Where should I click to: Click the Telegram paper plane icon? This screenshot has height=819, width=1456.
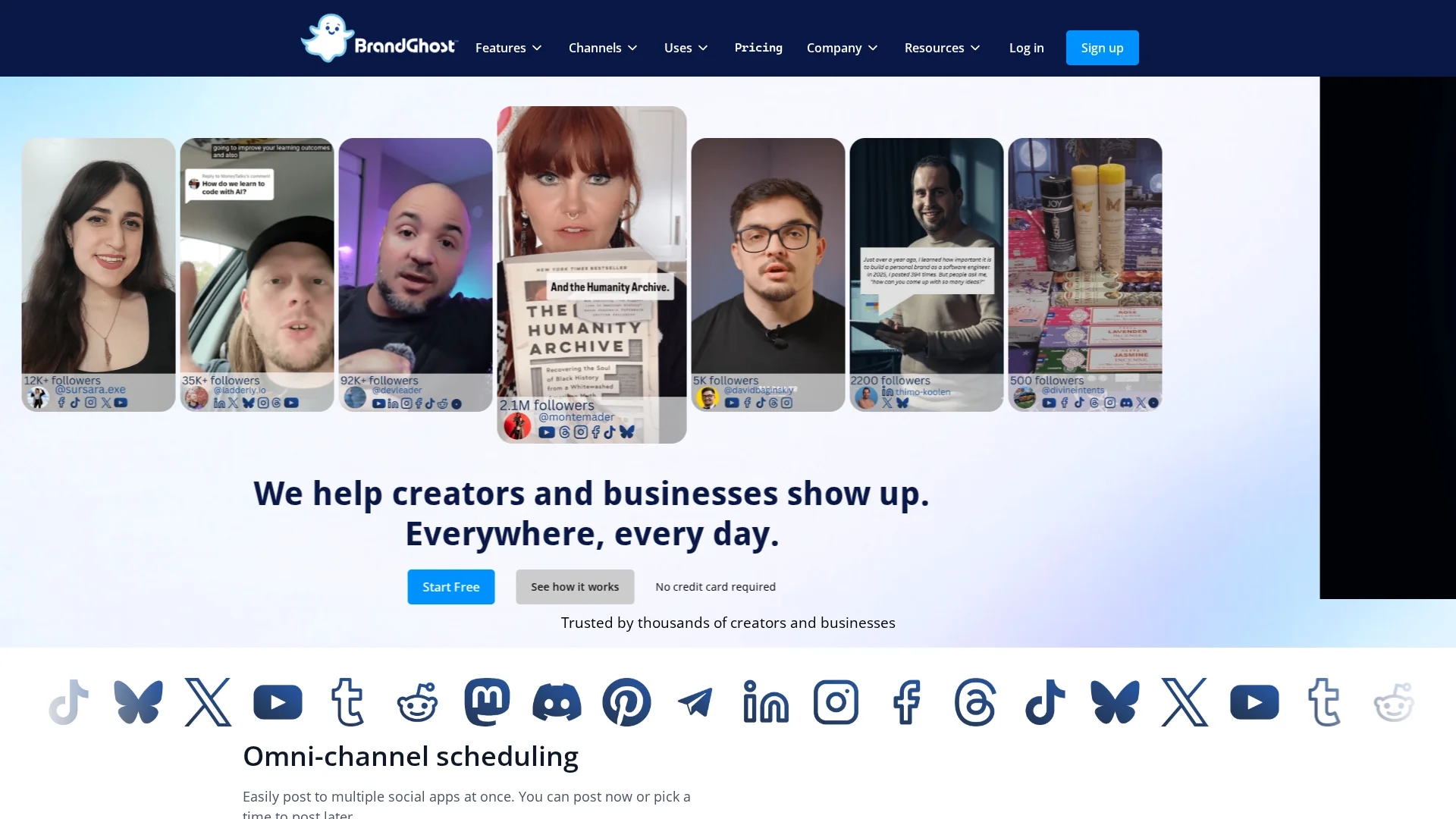point(695,702)
